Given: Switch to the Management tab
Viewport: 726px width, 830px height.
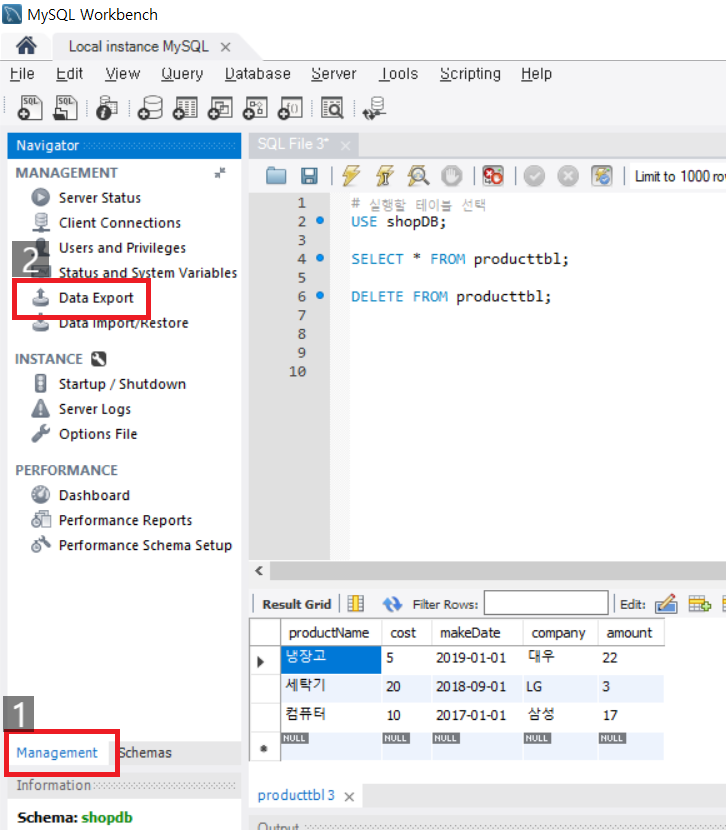Looking at the screenshot, I should click(57, 752).
